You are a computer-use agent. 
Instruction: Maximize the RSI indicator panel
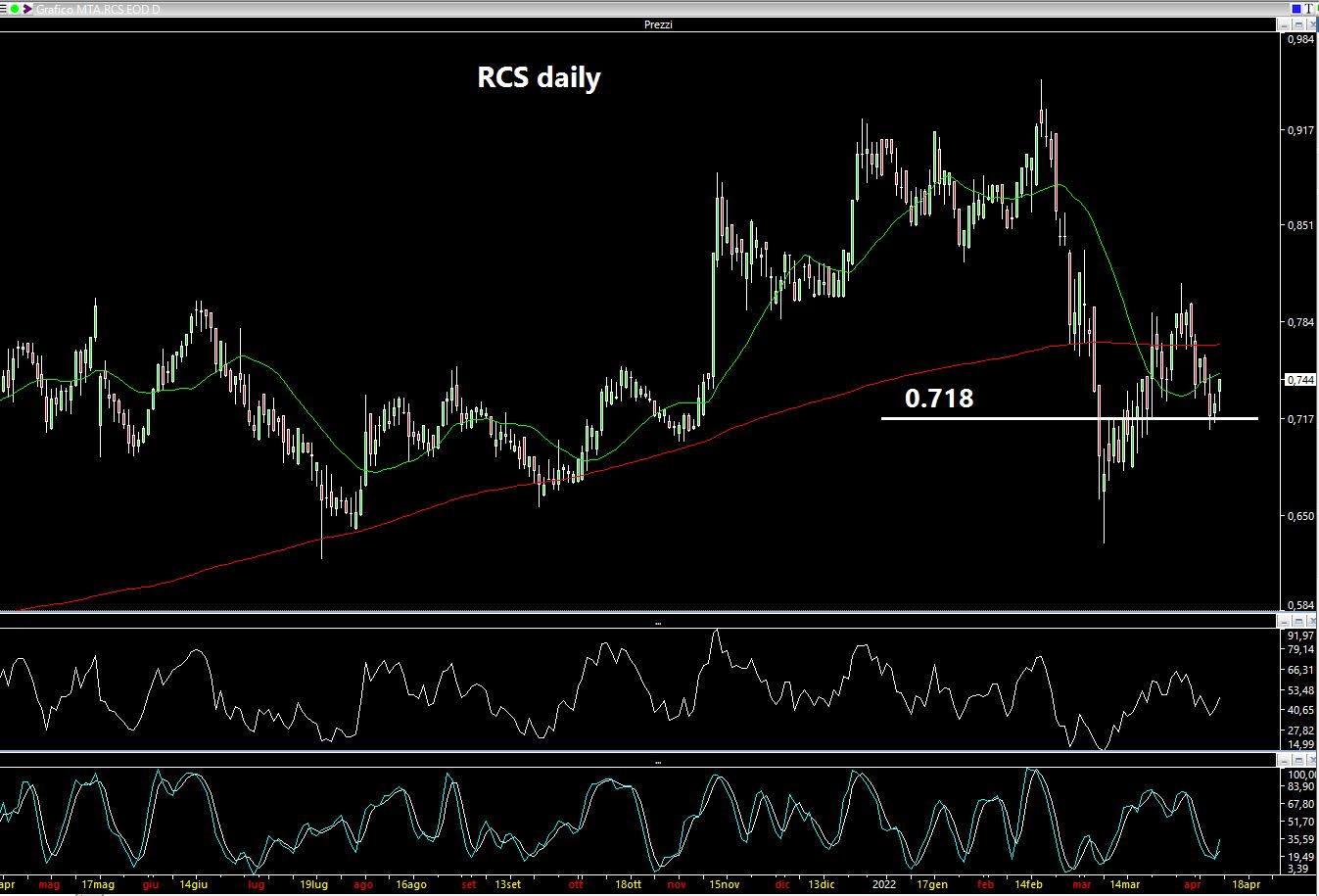(1298, 622)
